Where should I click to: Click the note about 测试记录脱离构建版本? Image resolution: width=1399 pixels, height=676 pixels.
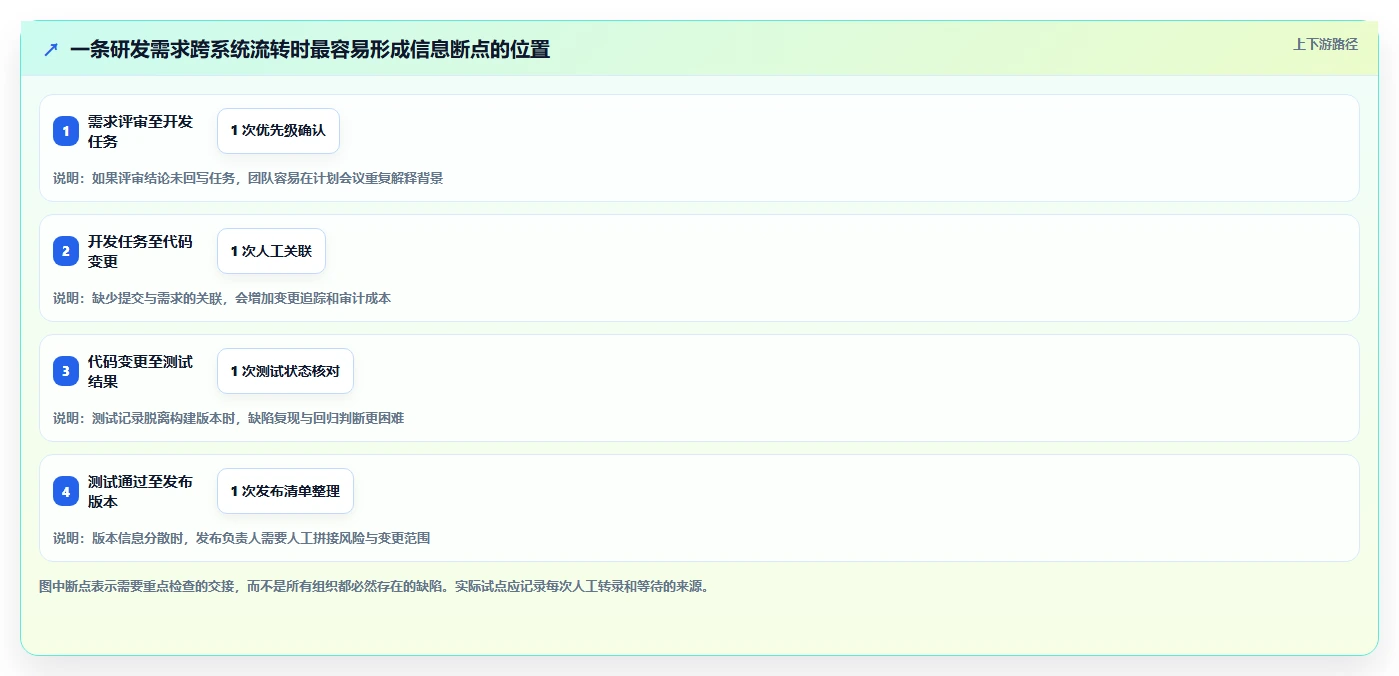(229, 418)
